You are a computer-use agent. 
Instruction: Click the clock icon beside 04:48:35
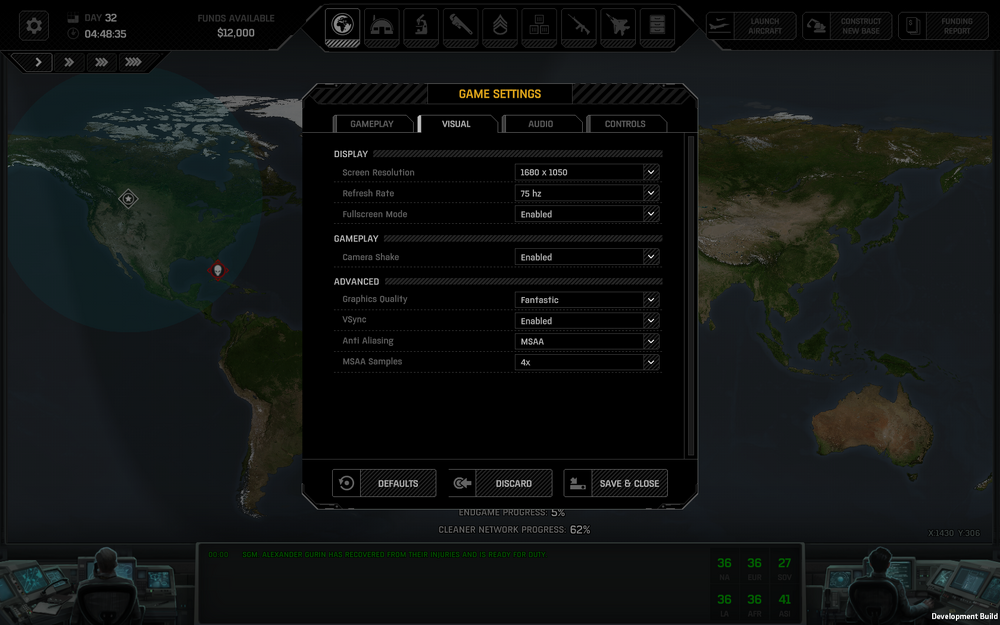[x=73, y=33]
